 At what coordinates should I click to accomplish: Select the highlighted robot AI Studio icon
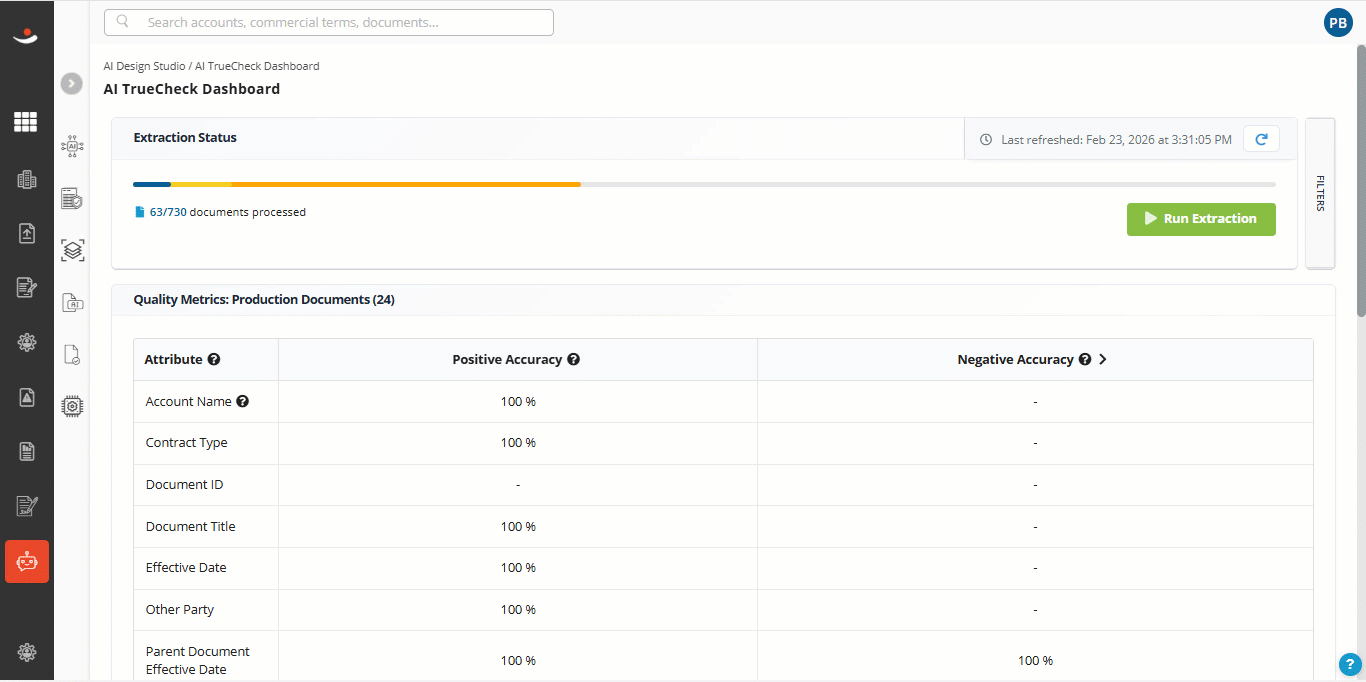point(27,562)
